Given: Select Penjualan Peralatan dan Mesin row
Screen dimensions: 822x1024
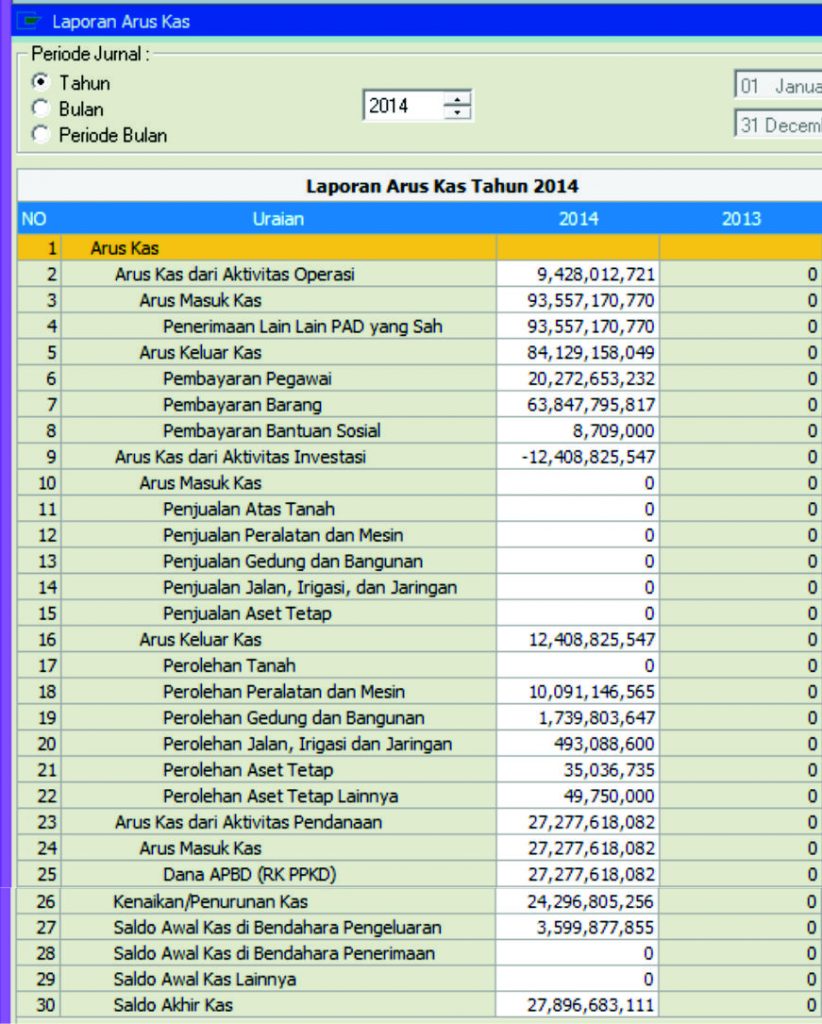Looking at the screenshot, I should click(419, 536).
